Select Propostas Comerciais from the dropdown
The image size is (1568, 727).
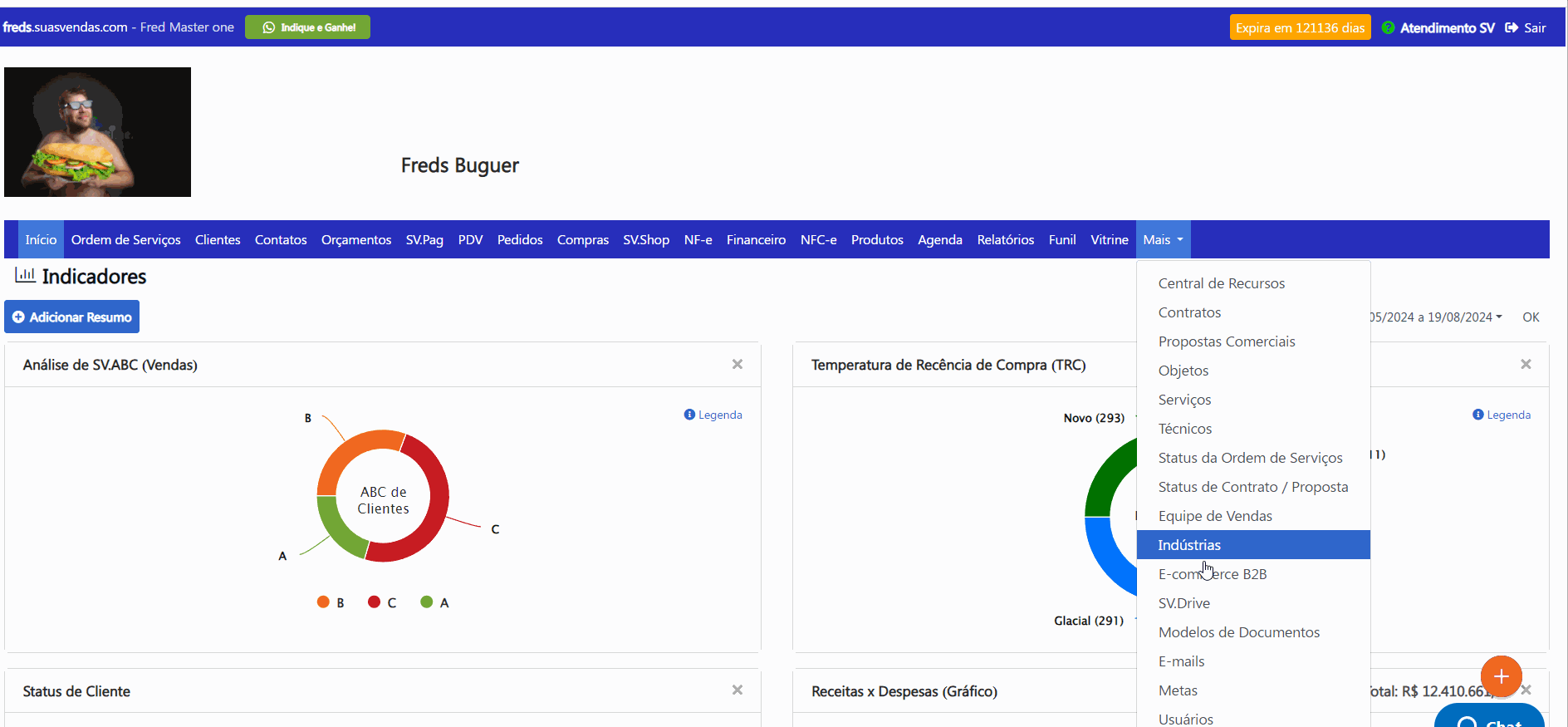(1253, 341)
